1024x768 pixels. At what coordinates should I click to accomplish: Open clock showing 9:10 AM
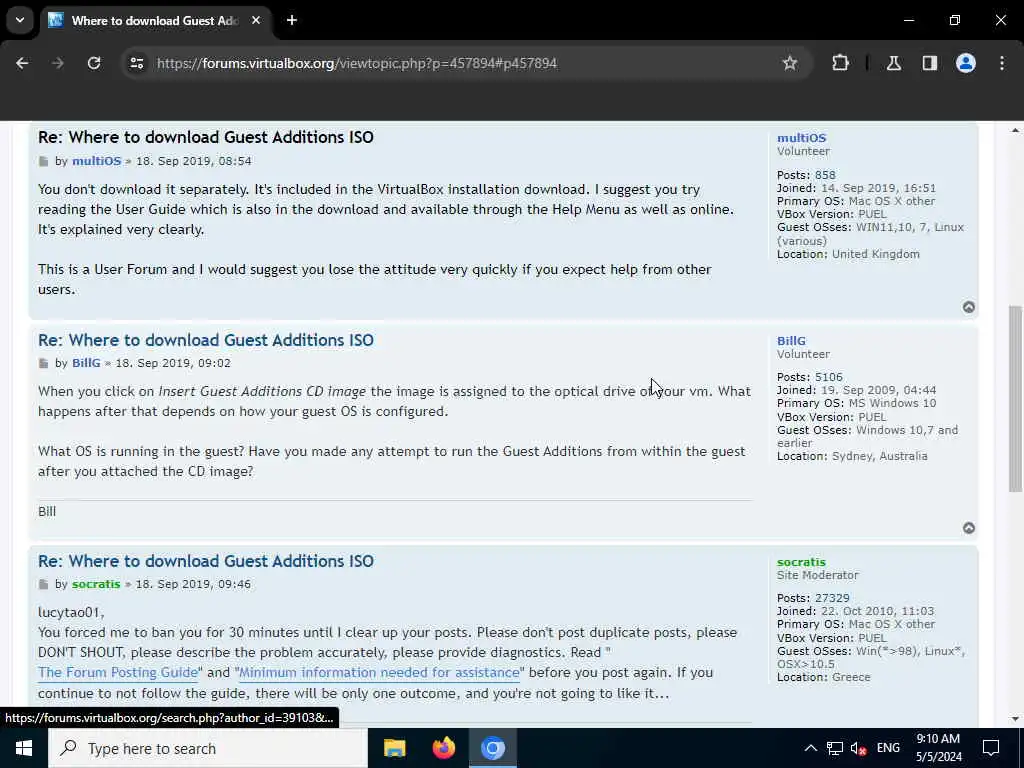(x=938, y=748)
